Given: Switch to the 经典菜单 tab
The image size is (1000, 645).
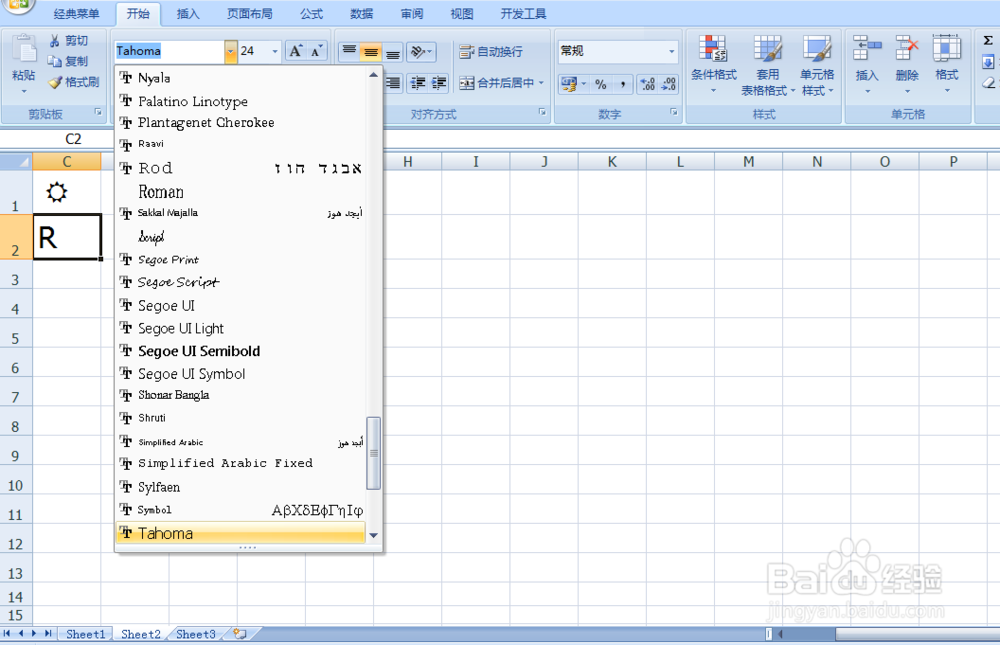Looking at the screenshot, I should [x=77, y=14].
